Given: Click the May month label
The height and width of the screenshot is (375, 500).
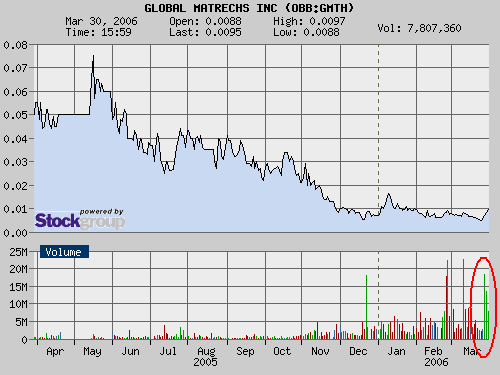Looking at the screenshot, I should [x=92, y=351].
